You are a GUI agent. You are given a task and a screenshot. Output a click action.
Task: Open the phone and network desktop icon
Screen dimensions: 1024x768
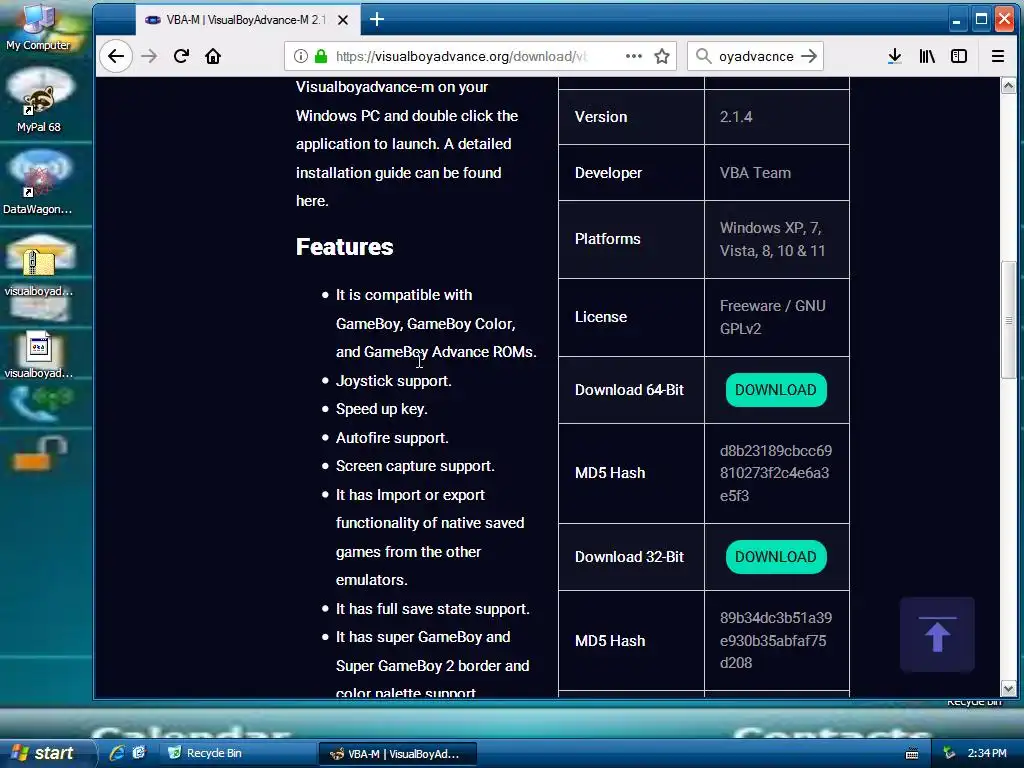40,403
